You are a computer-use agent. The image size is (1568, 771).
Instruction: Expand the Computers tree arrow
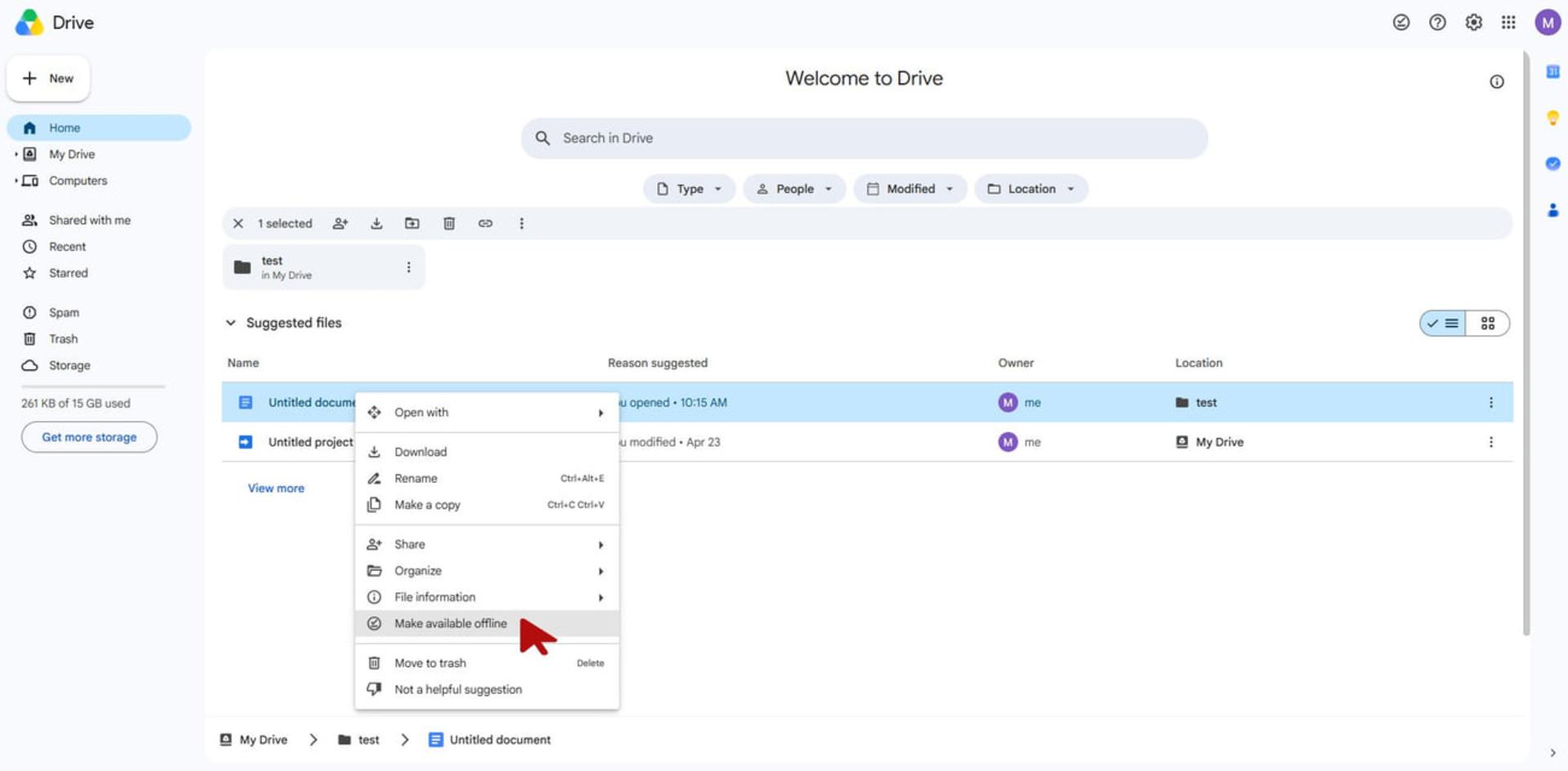coord(16,180)
